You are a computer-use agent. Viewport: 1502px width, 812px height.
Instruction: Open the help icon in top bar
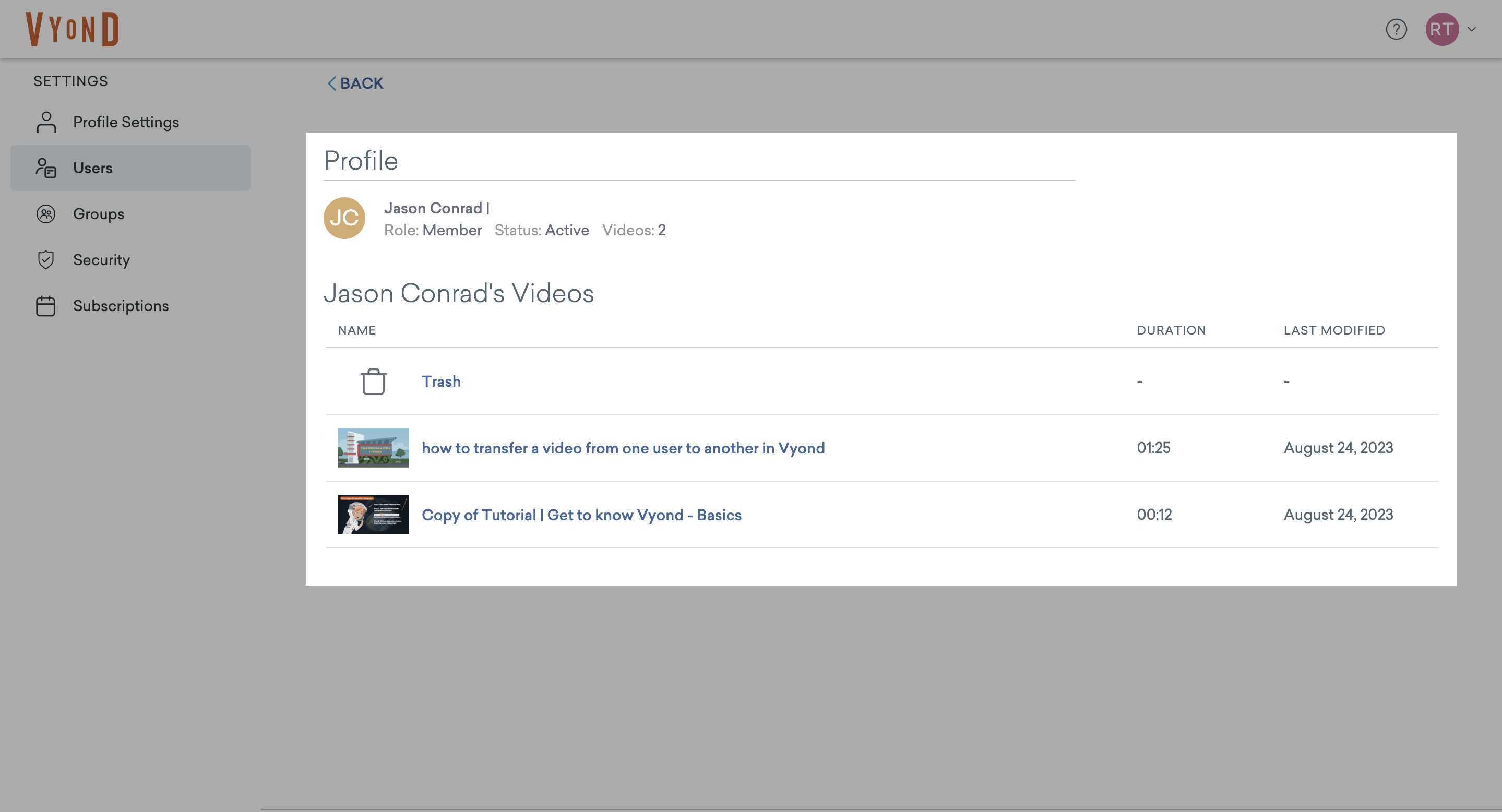[x=1396, y=29]
